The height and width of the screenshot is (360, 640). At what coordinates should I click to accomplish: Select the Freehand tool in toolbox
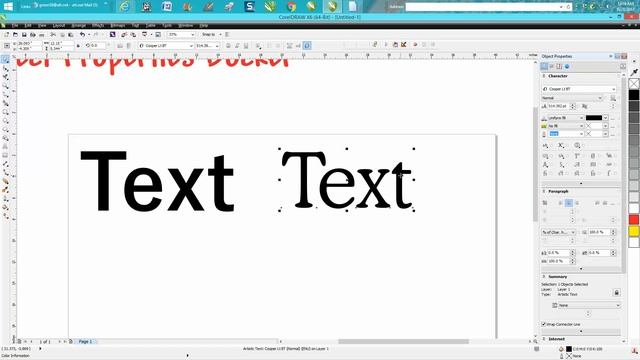[x=5, y=95]
